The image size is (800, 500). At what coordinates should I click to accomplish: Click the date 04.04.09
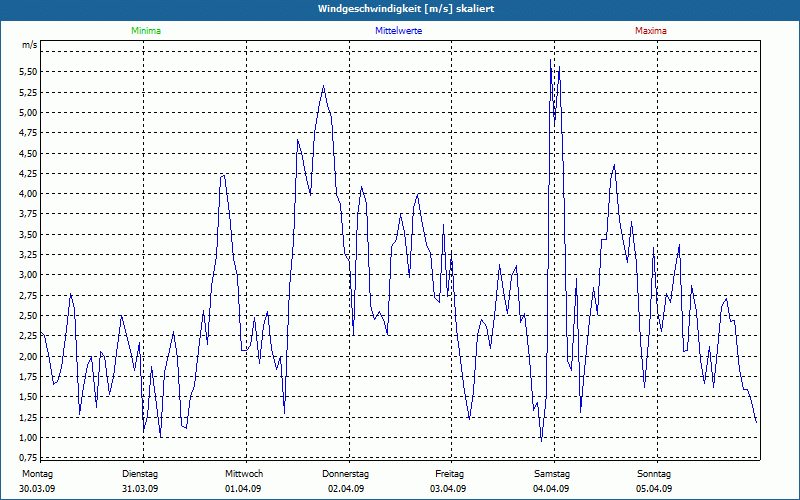point(551,489)
